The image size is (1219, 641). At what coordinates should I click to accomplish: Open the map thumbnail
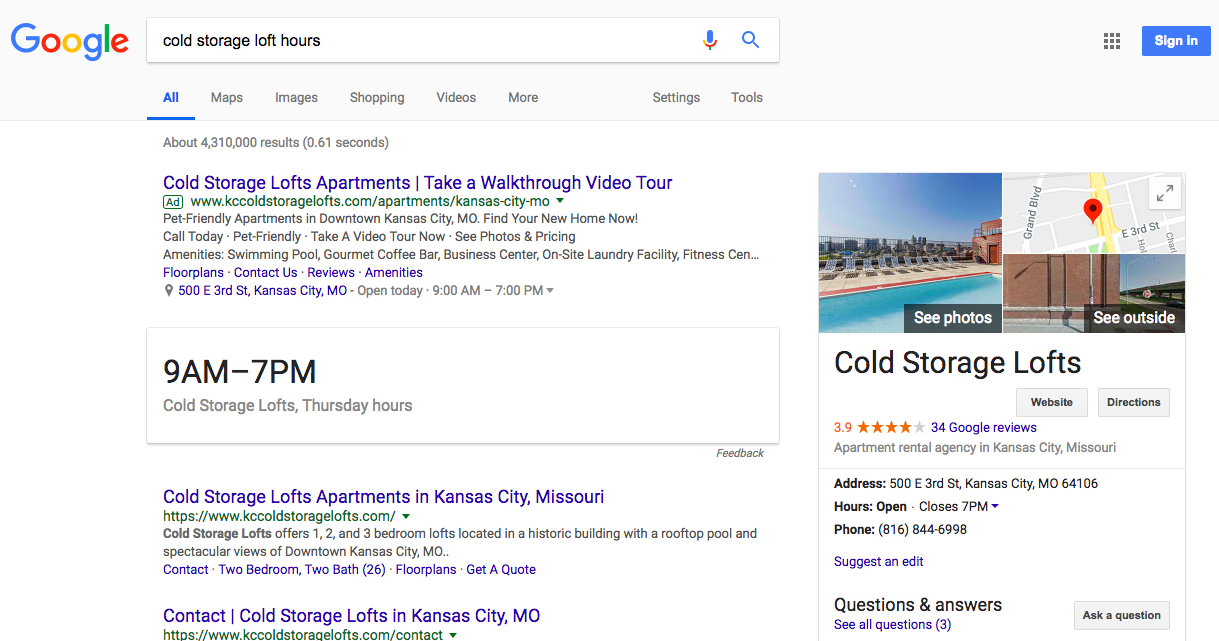pos(1094,213)
